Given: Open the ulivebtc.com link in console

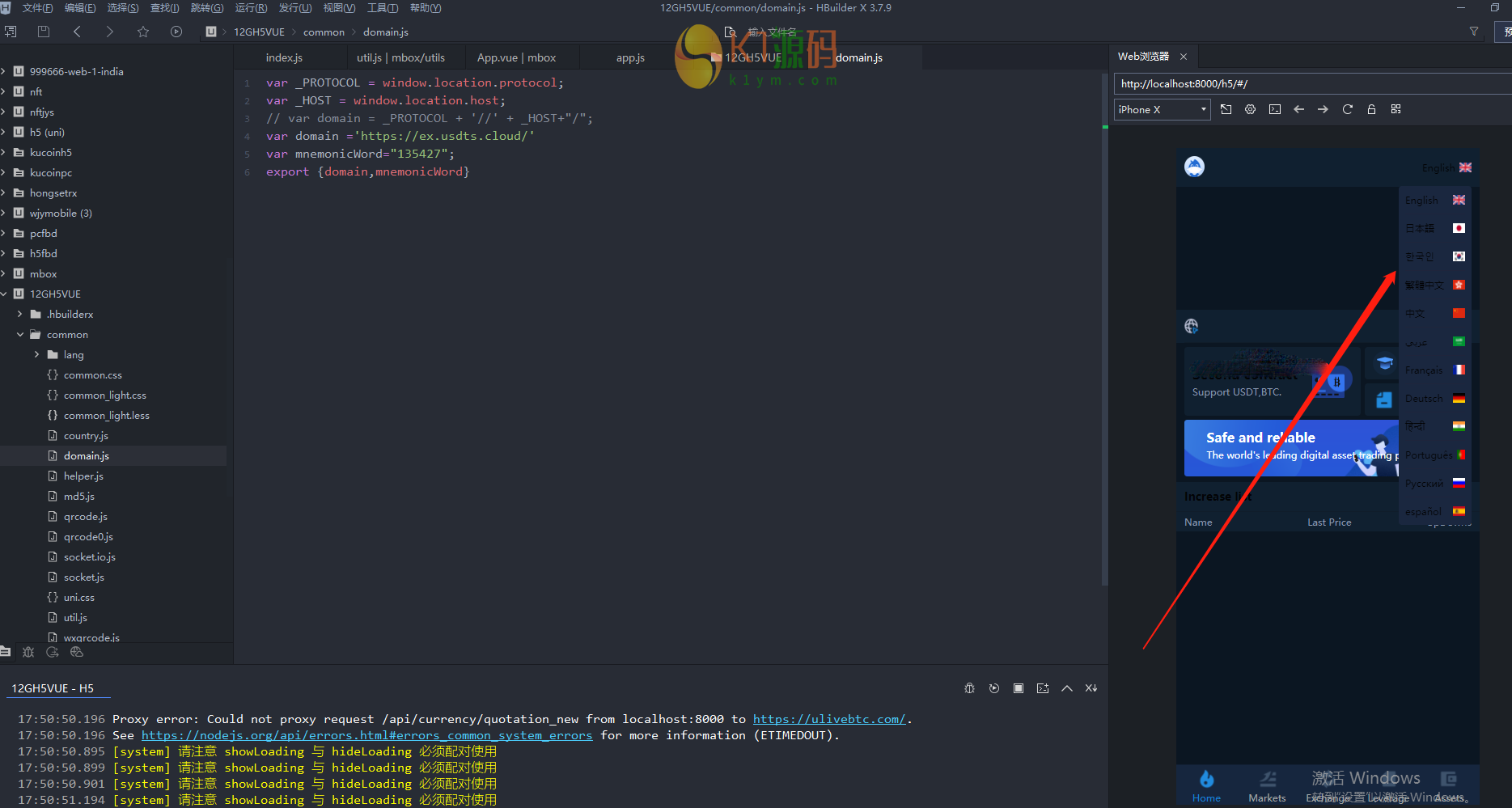Looking at the screenshot, I should coord(828,719).
